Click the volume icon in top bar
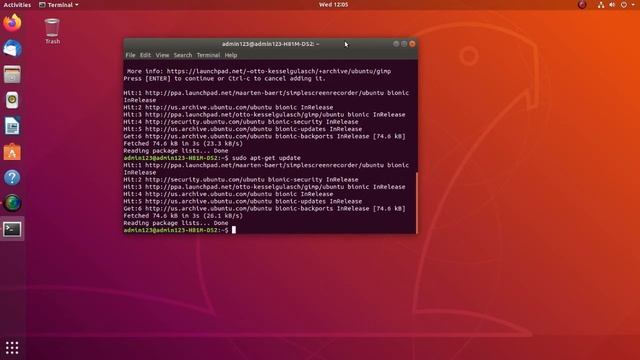Viewport: 640px width, 360px height. tap(612, 5)
